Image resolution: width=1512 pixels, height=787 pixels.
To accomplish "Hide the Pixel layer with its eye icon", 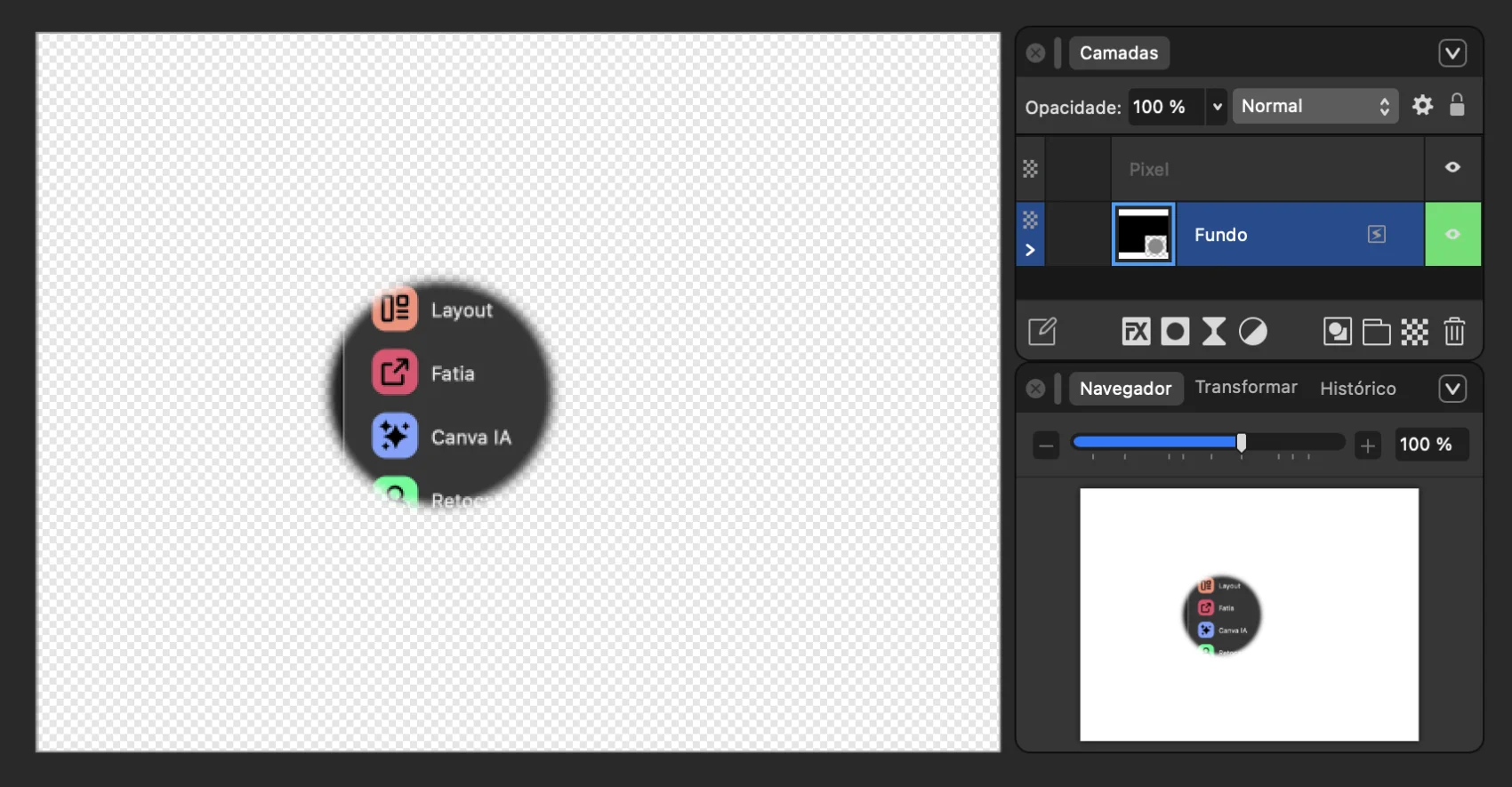I will click(1452, 167).
